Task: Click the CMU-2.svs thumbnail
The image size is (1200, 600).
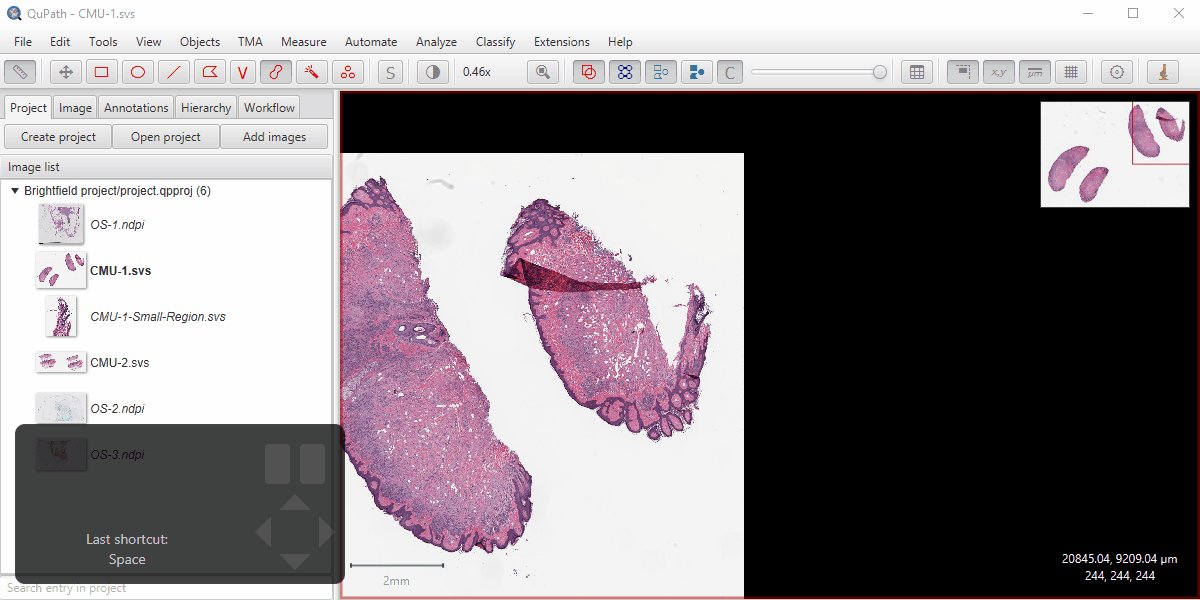Action: point(61,362)
